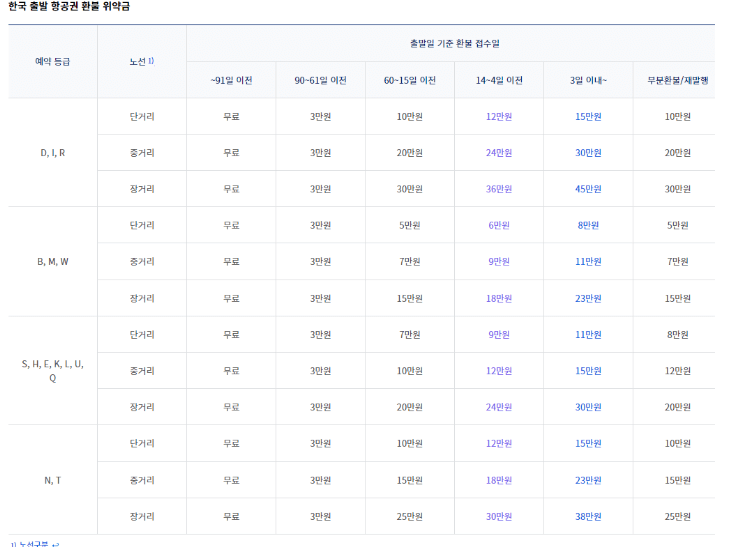Click 단거리 in the N, T group
The width and height of the screenshot is (734, 547).
point(142,443)
